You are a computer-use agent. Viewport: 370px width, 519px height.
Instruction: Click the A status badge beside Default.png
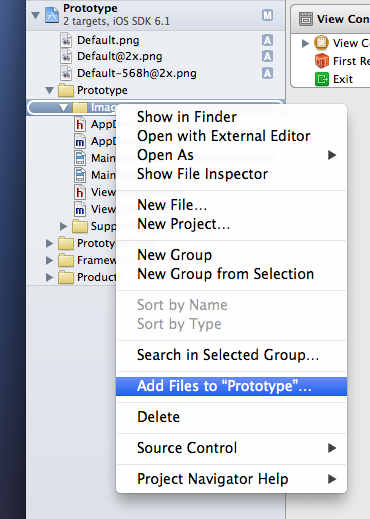tap(267, 40)
